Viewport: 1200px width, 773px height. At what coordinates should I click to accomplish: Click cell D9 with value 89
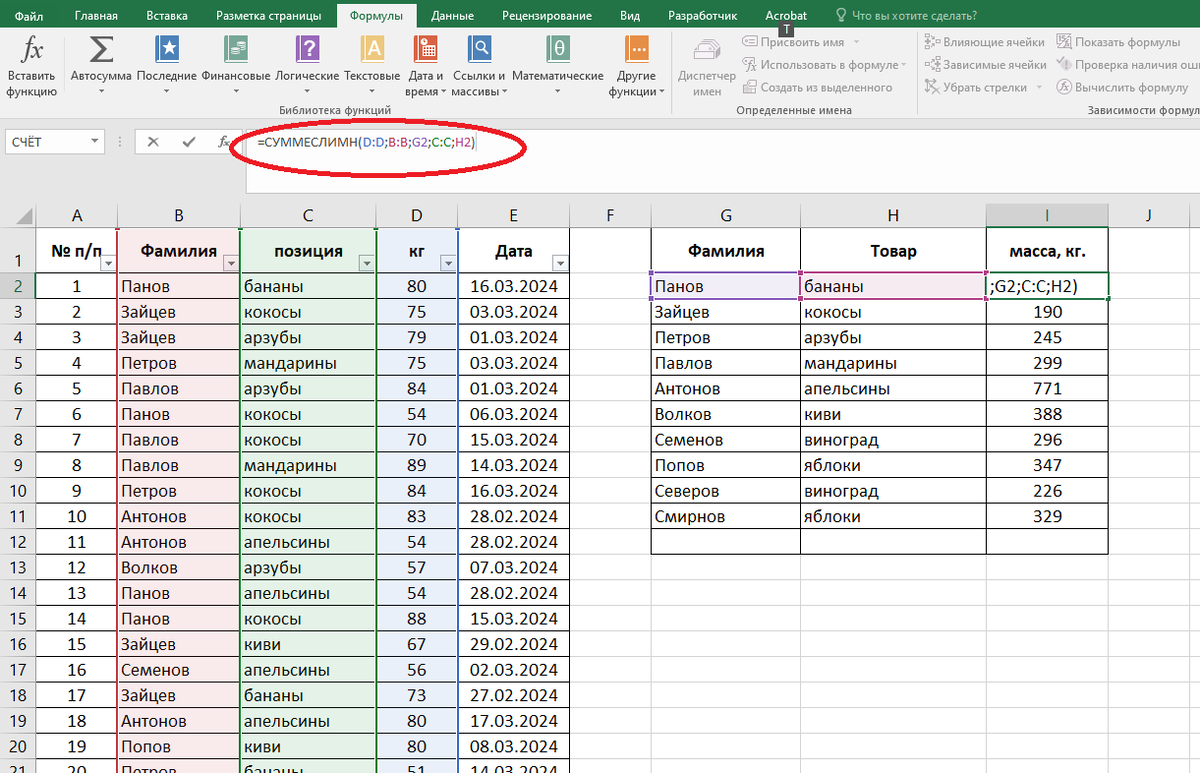pyautogui.click(x=417, y=465)
